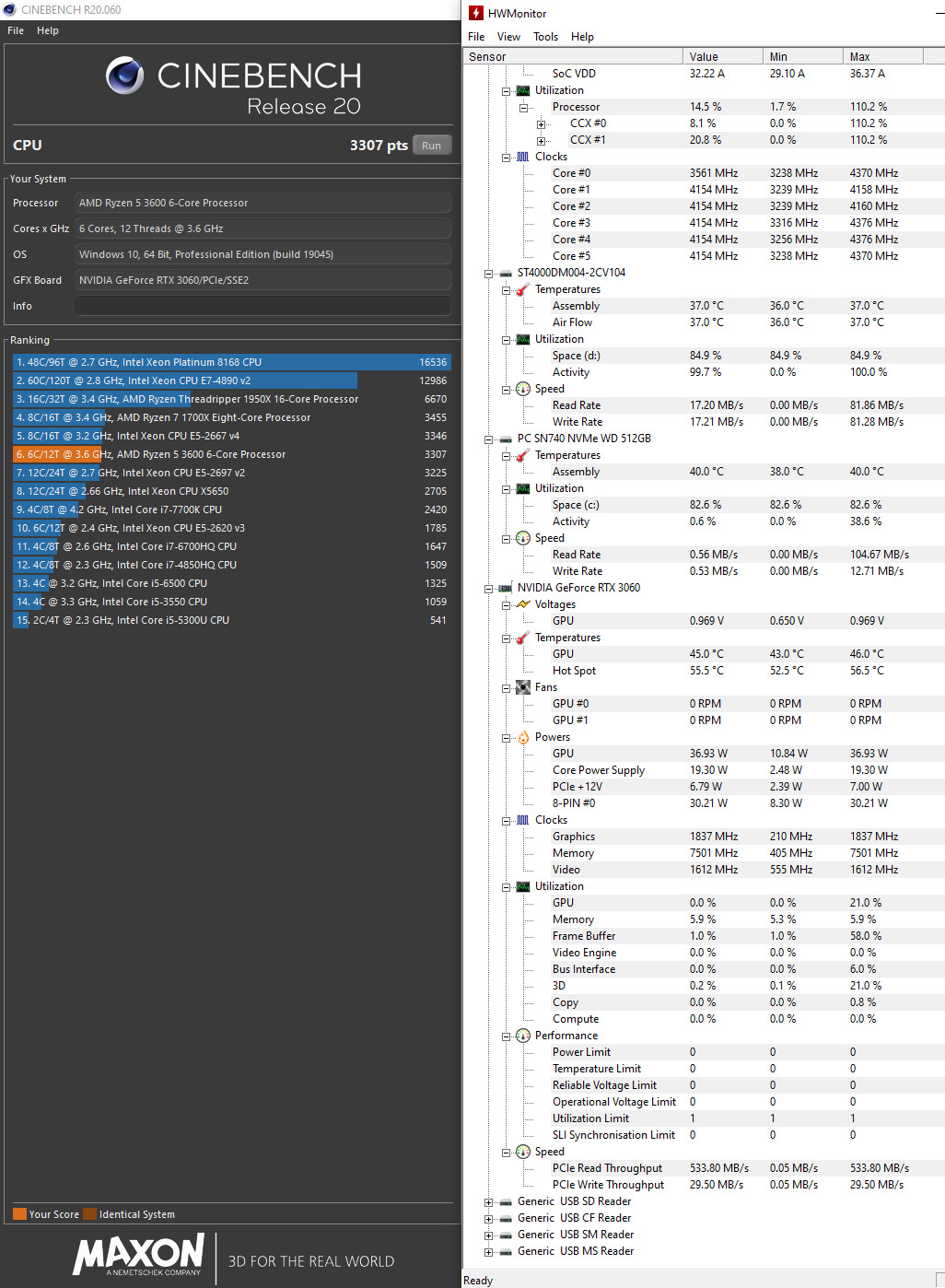The height and width of the screenshot is (1288, 945).
Task: Open HWMonitor Help menu
Action: (582, 37)
